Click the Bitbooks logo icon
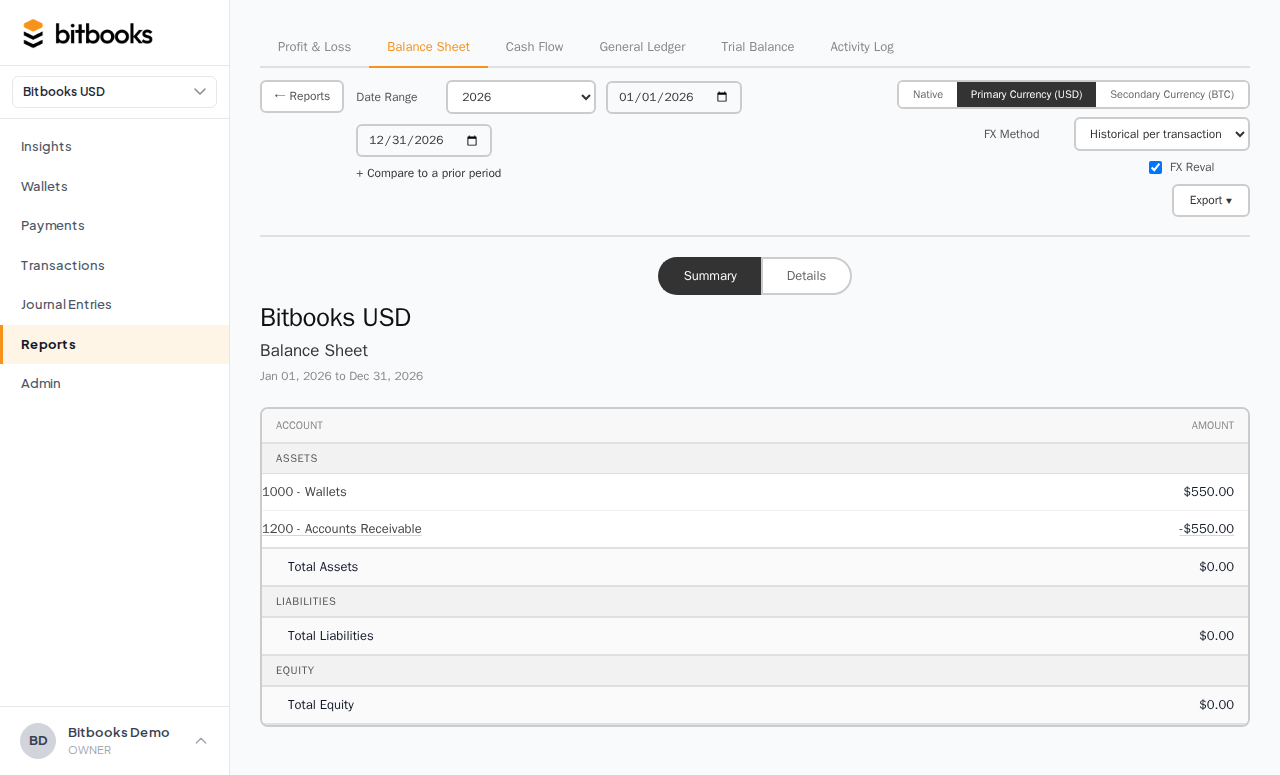Screen dimensions: 1280x775 click(33, 34)
